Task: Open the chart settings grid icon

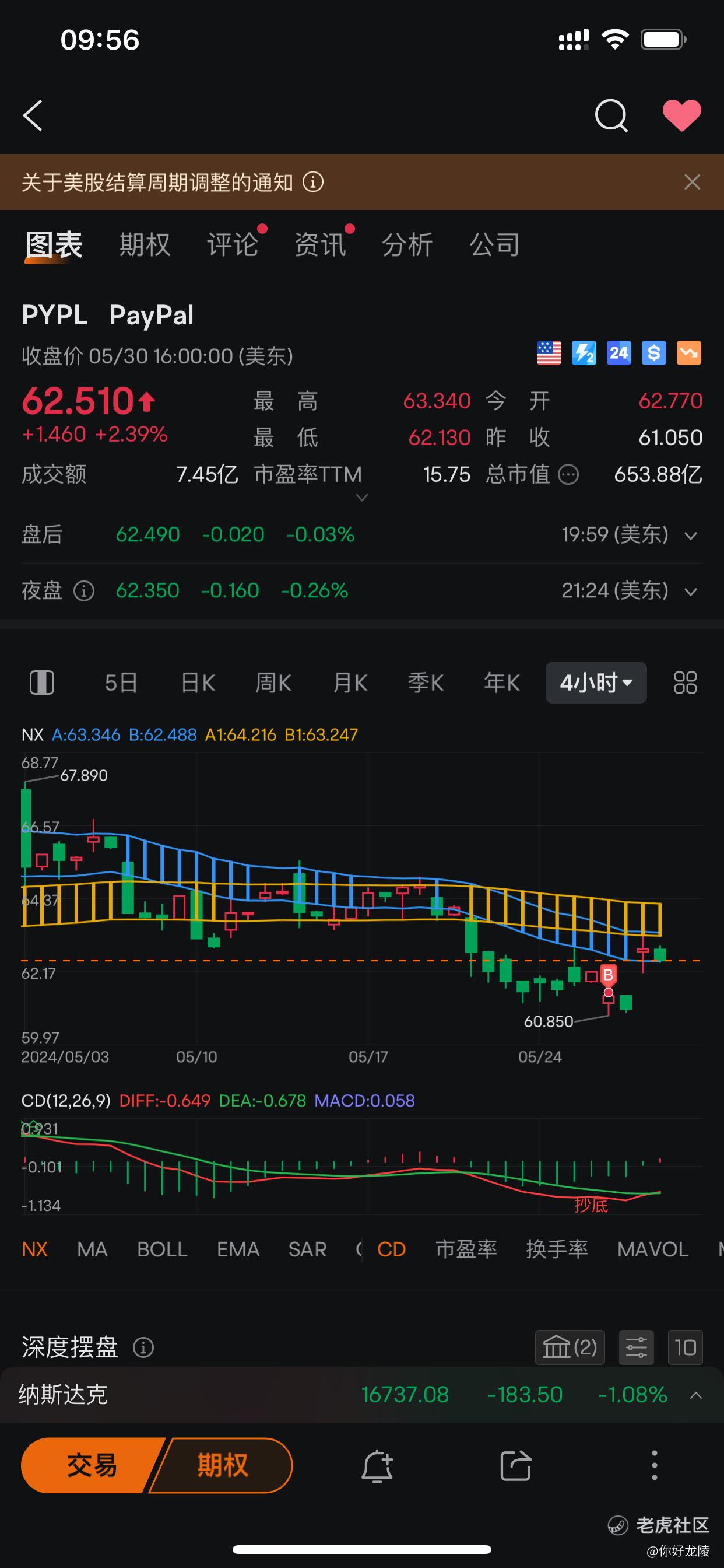Action: 685,682
